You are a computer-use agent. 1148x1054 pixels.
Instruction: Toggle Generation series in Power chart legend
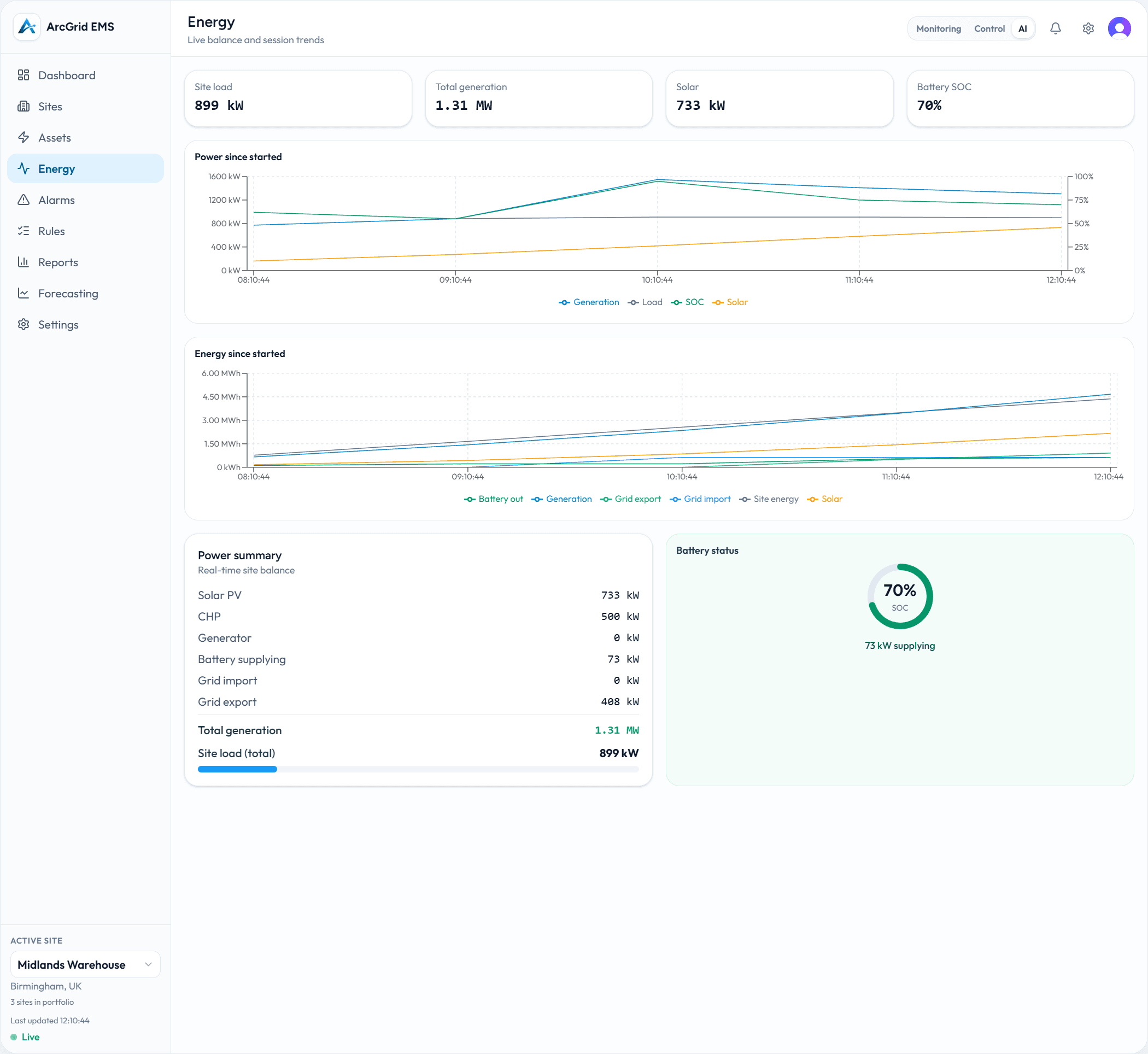(589, 302)
